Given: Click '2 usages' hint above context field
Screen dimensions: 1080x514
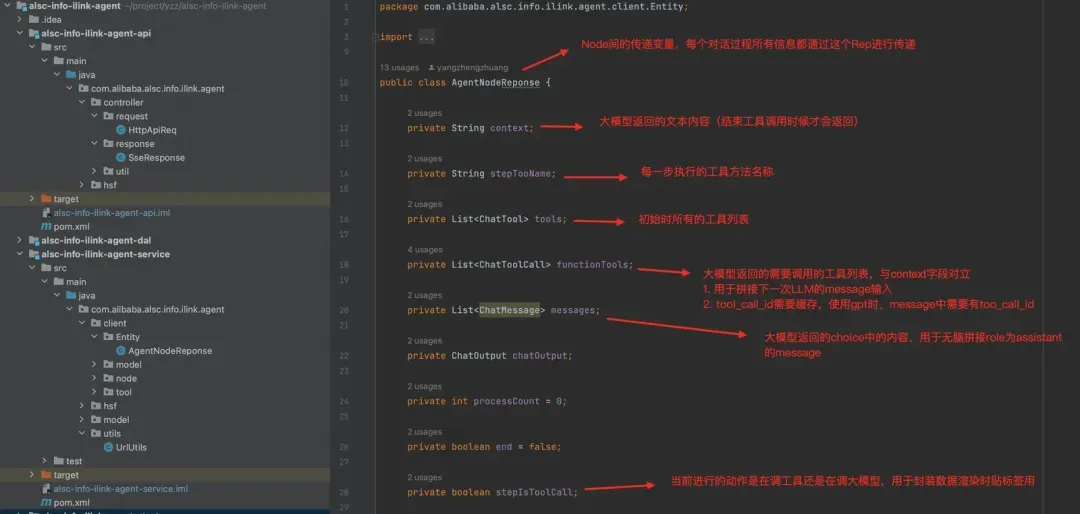Looking at the screenshot, I should pyautogui.click(x=424, y=113).
